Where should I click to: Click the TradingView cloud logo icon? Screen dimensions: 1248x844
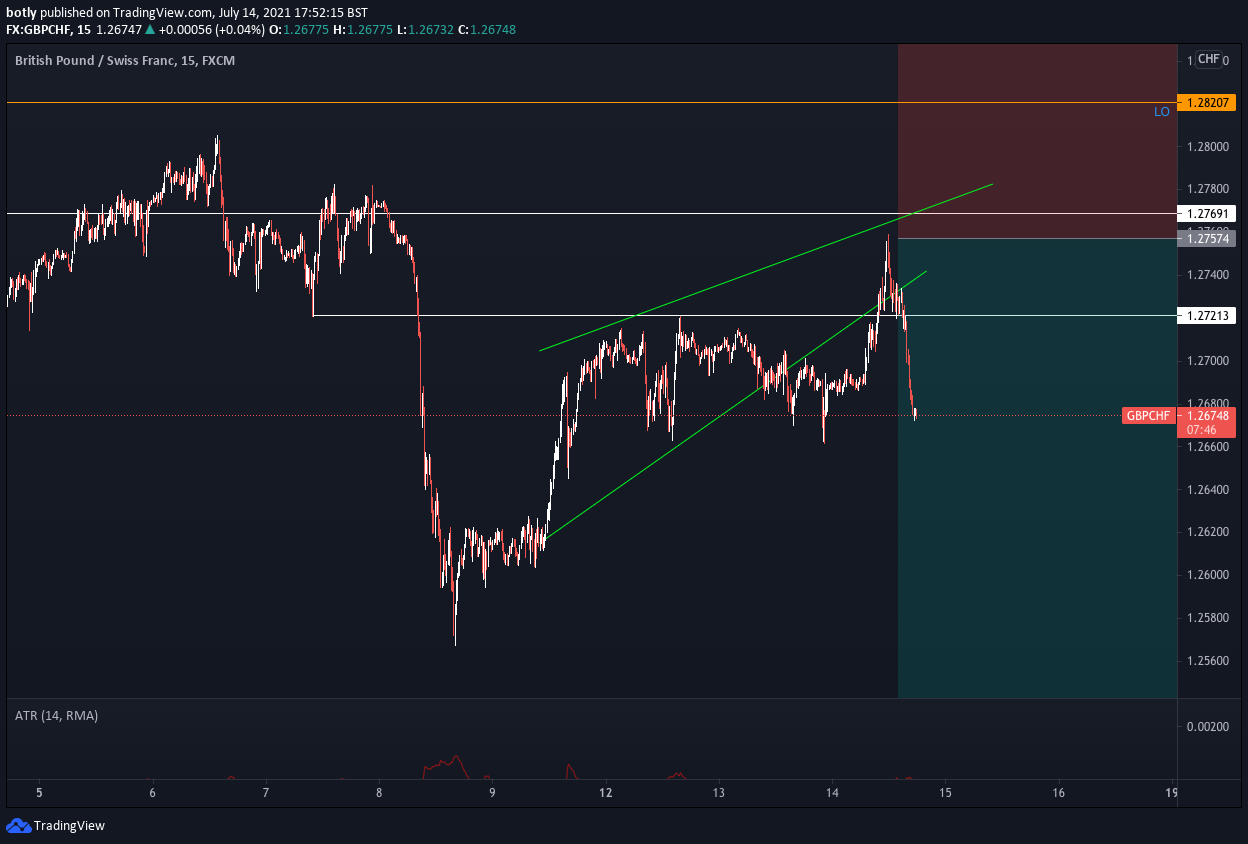[x=18, y=826]
